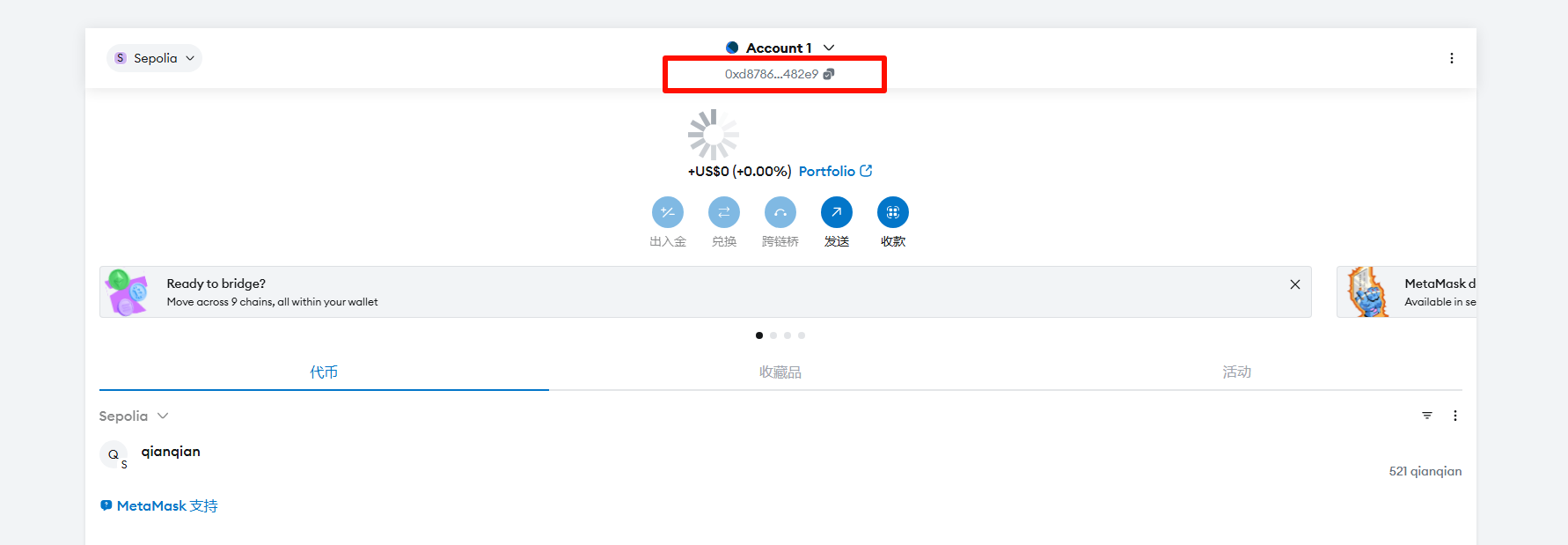This screenshot has height=545, width=1568.
Task: Click the Bridge (跨链桥) icon
Action: coord(780,212)
